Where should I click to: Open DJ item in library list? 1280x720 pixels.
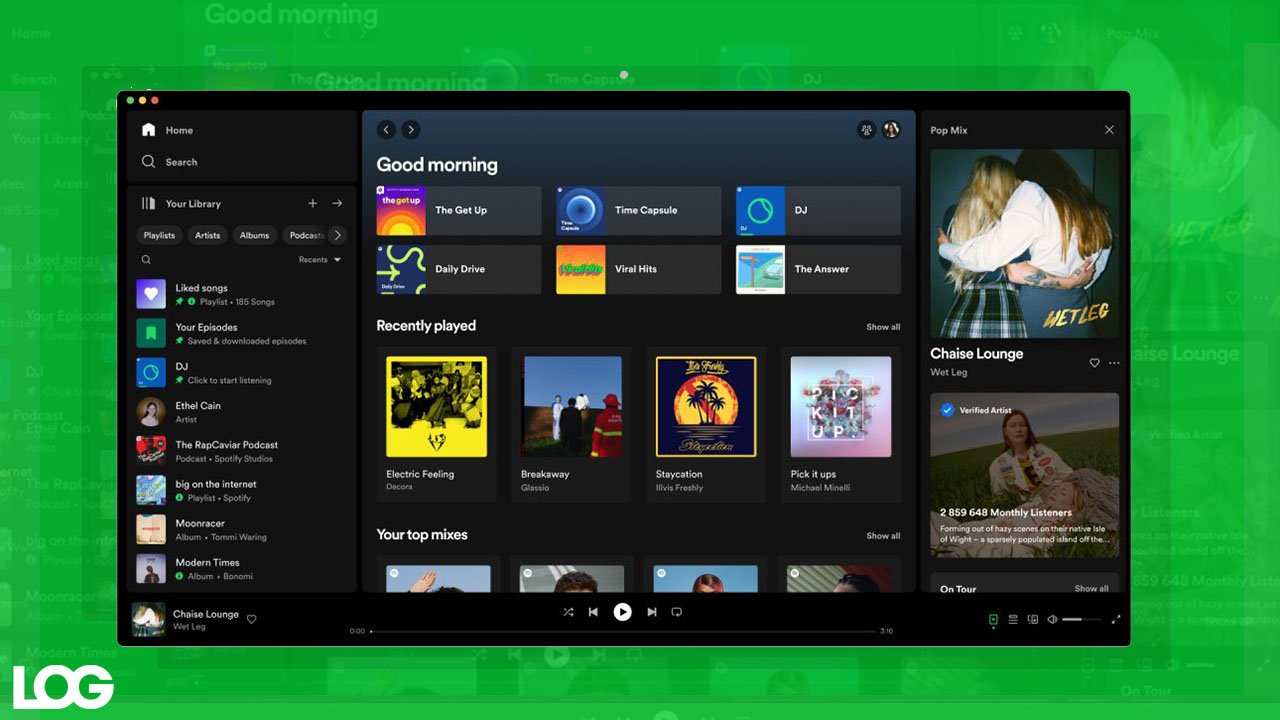pos(241,373)
